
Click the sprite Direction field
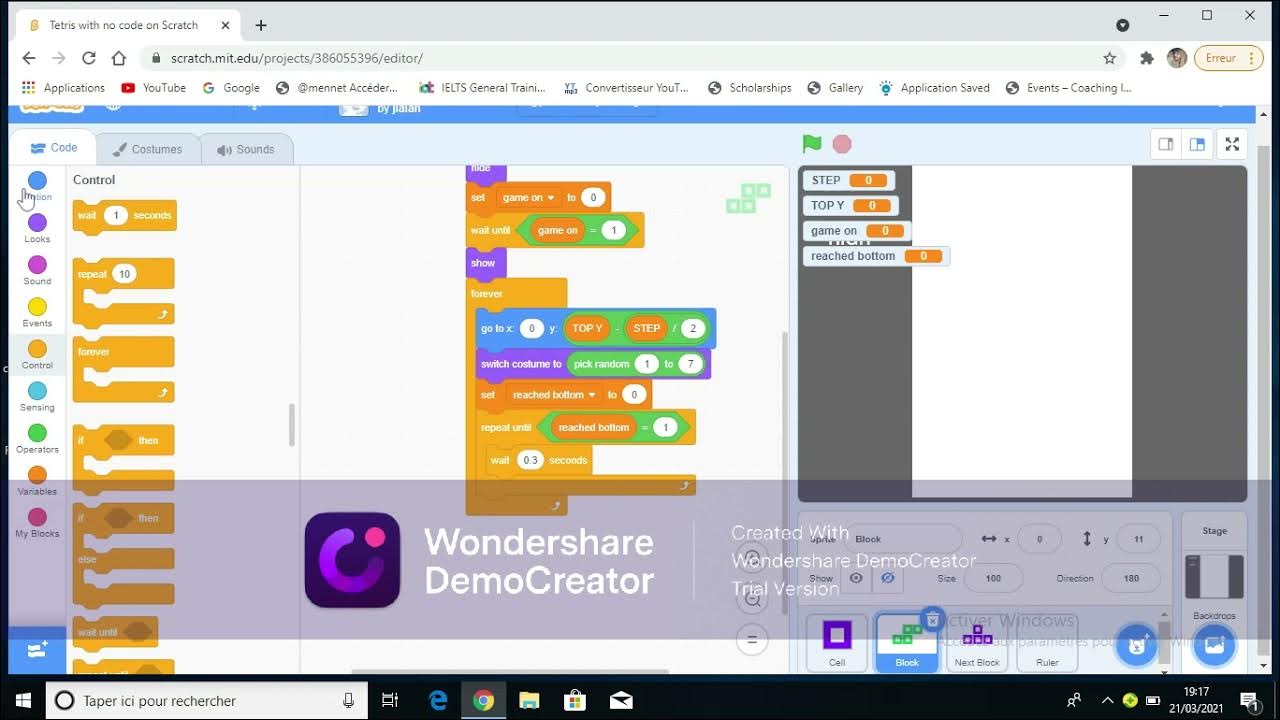point(1131,578)
